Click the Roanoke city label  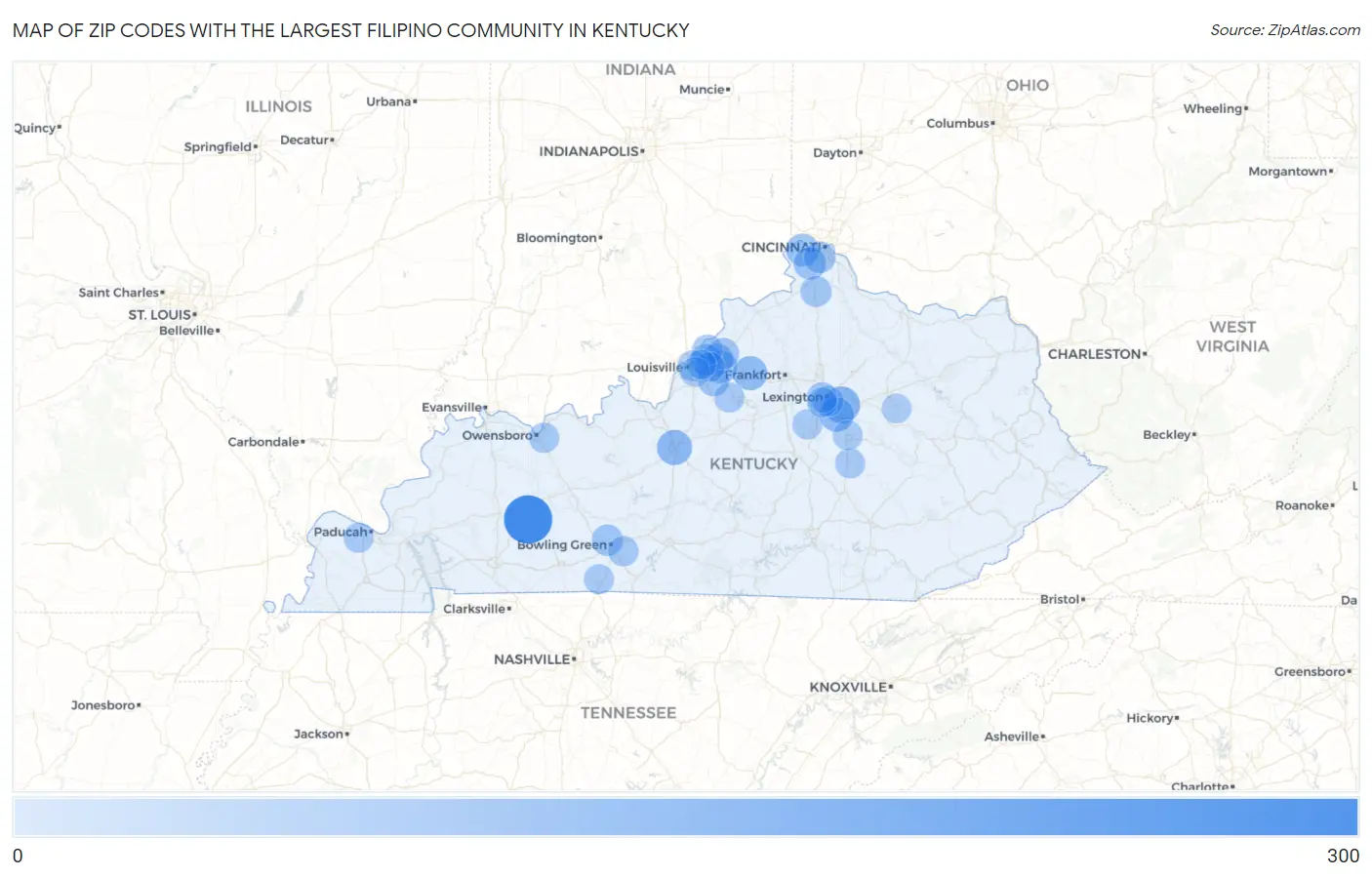(1304, 505)
